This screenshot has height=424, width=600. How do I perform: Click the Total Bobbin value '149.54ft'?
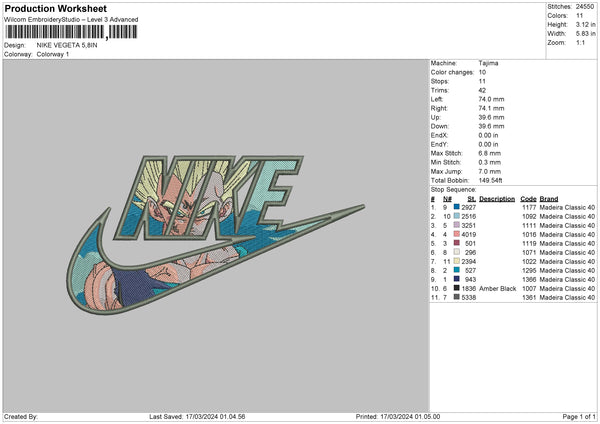point(490,180)
